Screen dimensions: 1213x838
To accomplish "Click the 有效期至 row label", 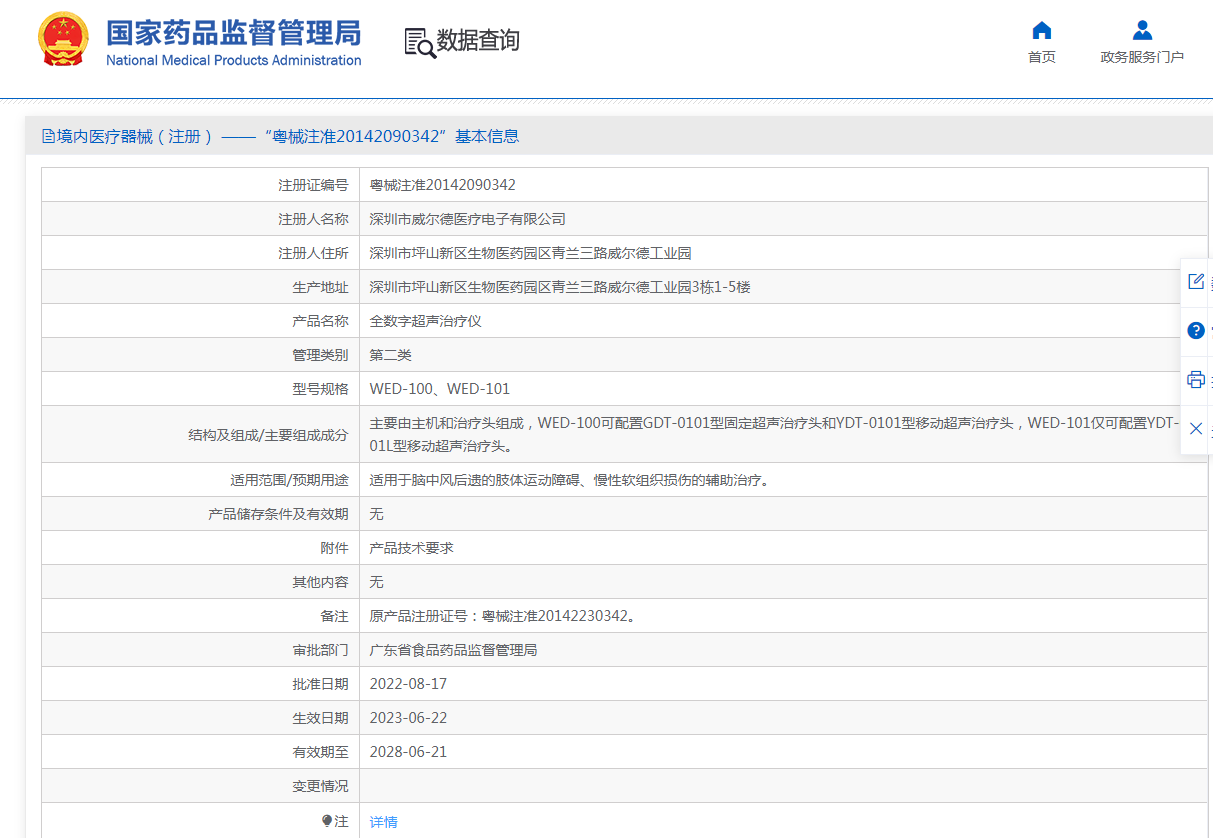I will [320, 752].
